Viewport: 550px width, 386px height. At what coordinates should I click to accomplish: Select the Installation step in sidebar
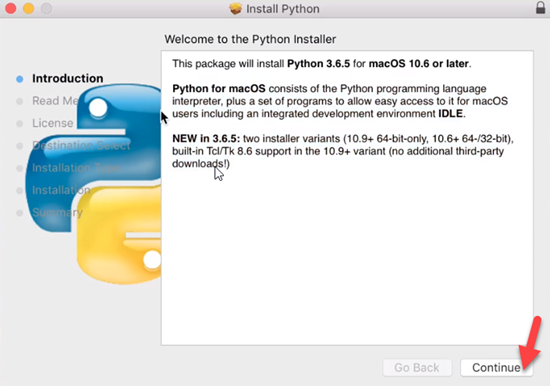(61, 190)
